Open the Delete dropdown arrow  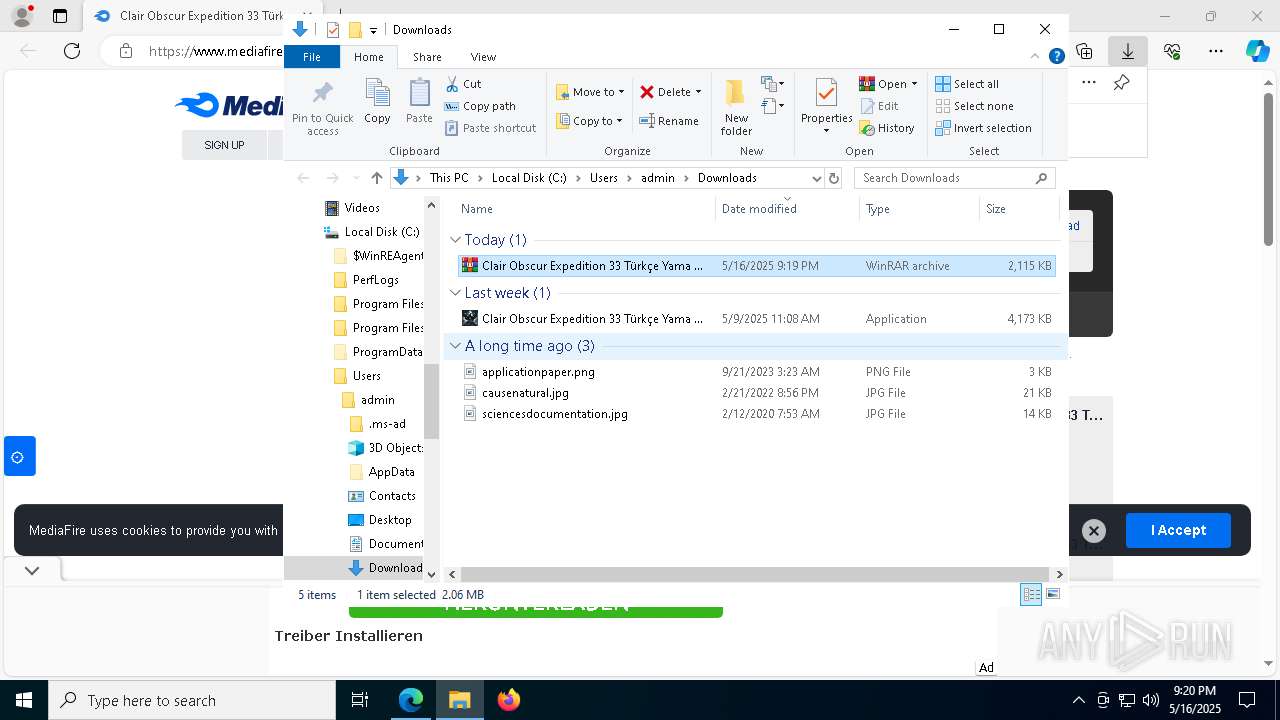pyautogui.click(x=698, y=92)
